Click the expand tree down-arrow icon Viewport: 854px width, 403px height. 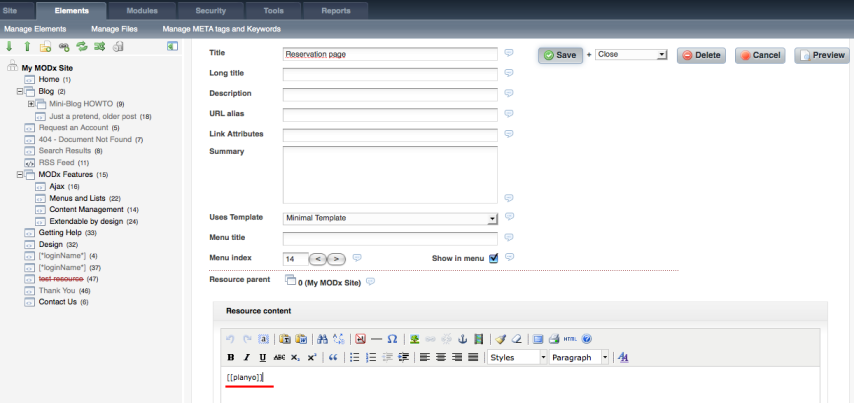(x=9, y=46)
